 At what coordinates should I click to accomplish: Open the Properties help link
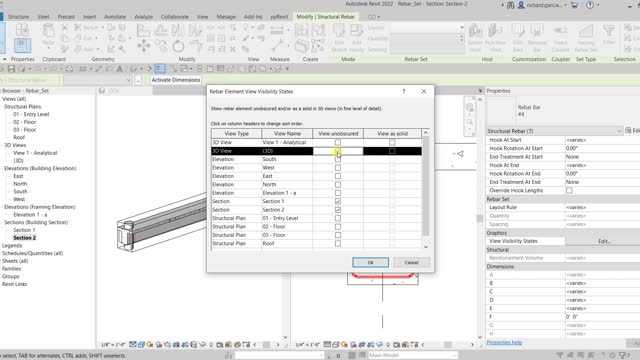click(x=504, y=342)
